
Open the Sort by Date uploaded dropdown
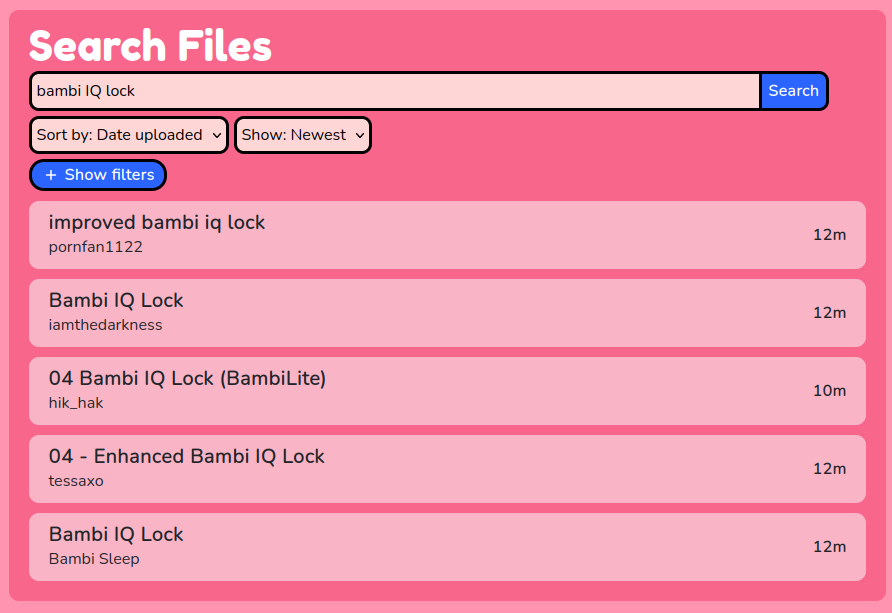(129, 135)
